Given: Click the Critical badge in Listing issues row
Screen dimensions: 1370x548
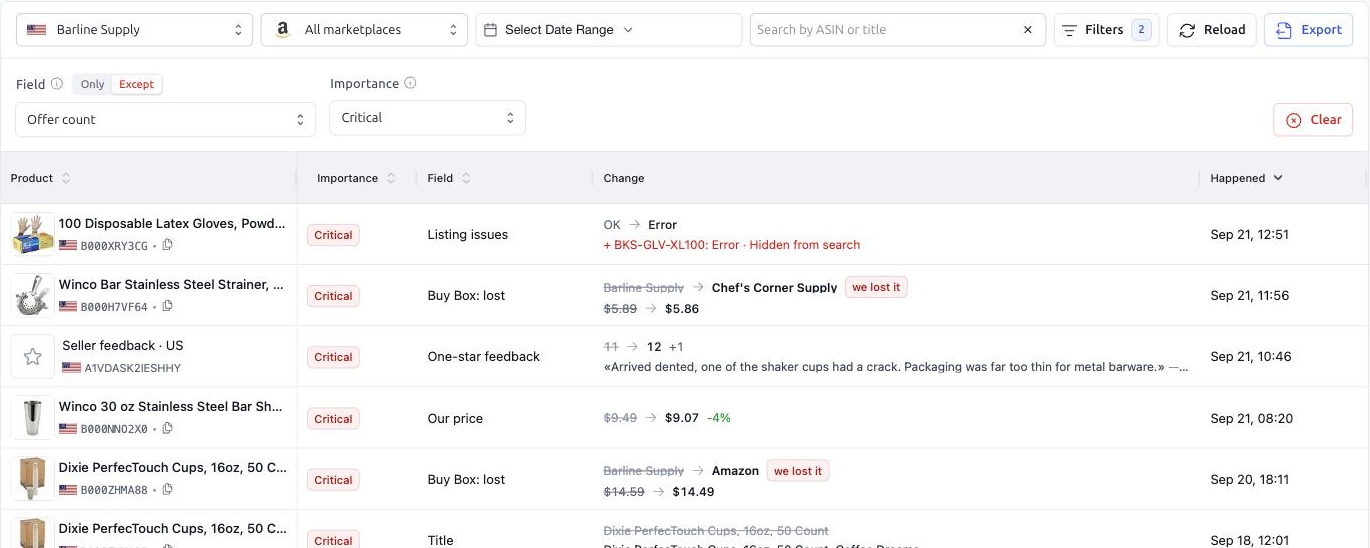Looking at the screenshot, I should [x=333, y=235].
